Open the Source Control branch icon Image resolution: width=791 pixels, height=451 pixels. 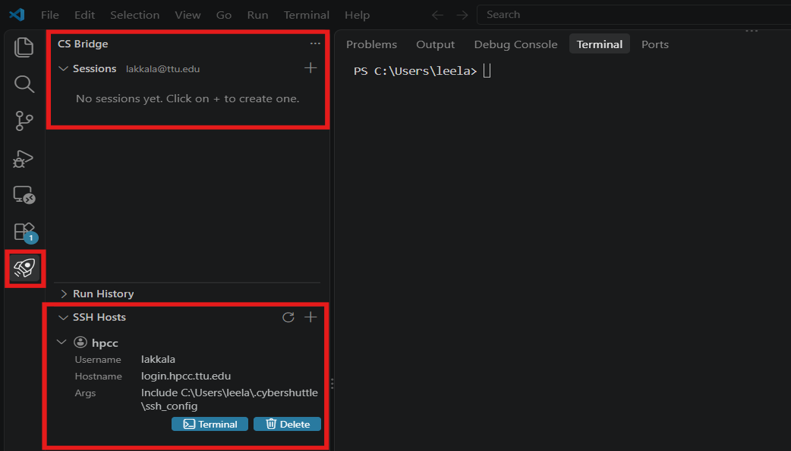pyautogui.click(x=24, y=121)
